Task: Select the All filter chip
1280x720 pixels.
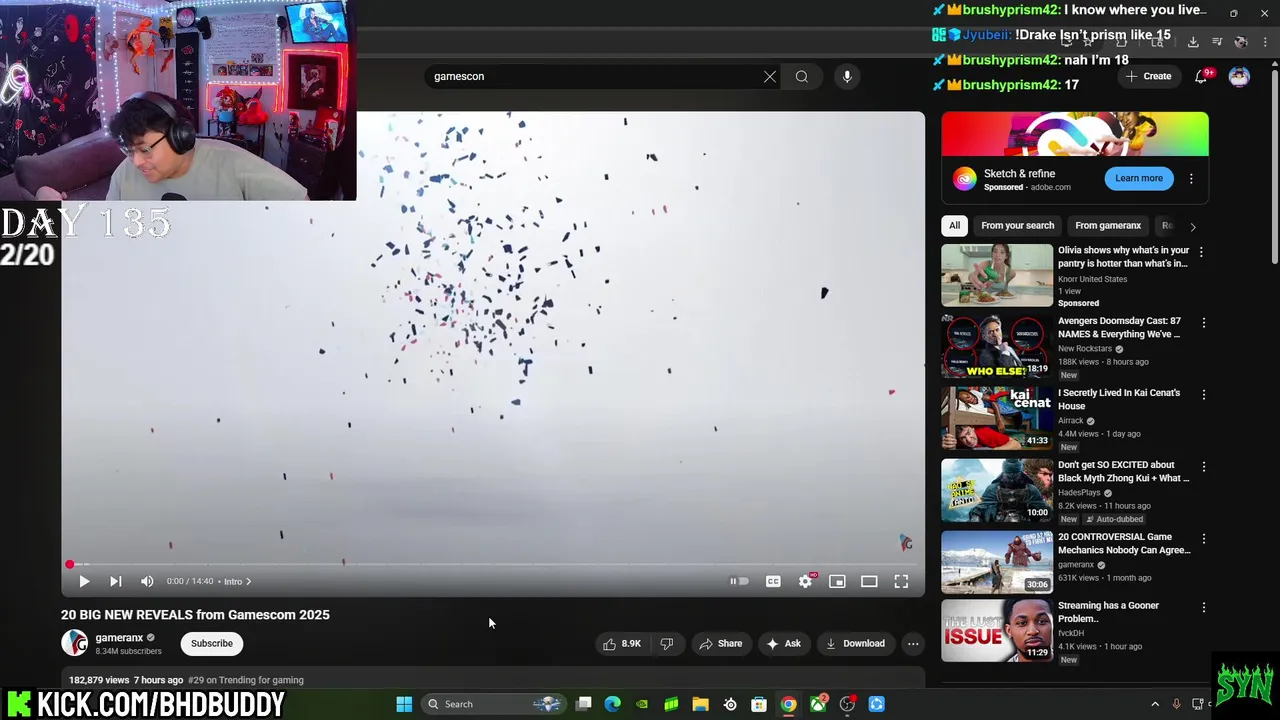Action: click(x=954, y=225)
